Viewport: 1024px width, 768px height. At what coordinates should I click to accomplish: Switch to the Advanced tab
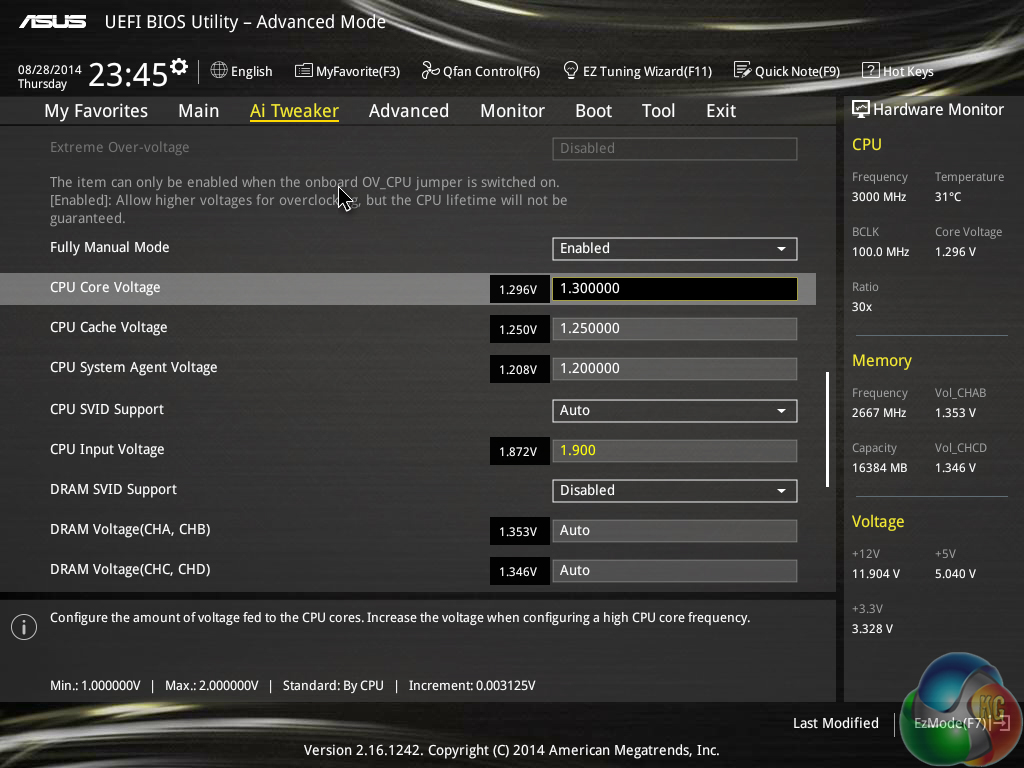tap(408, 111)
